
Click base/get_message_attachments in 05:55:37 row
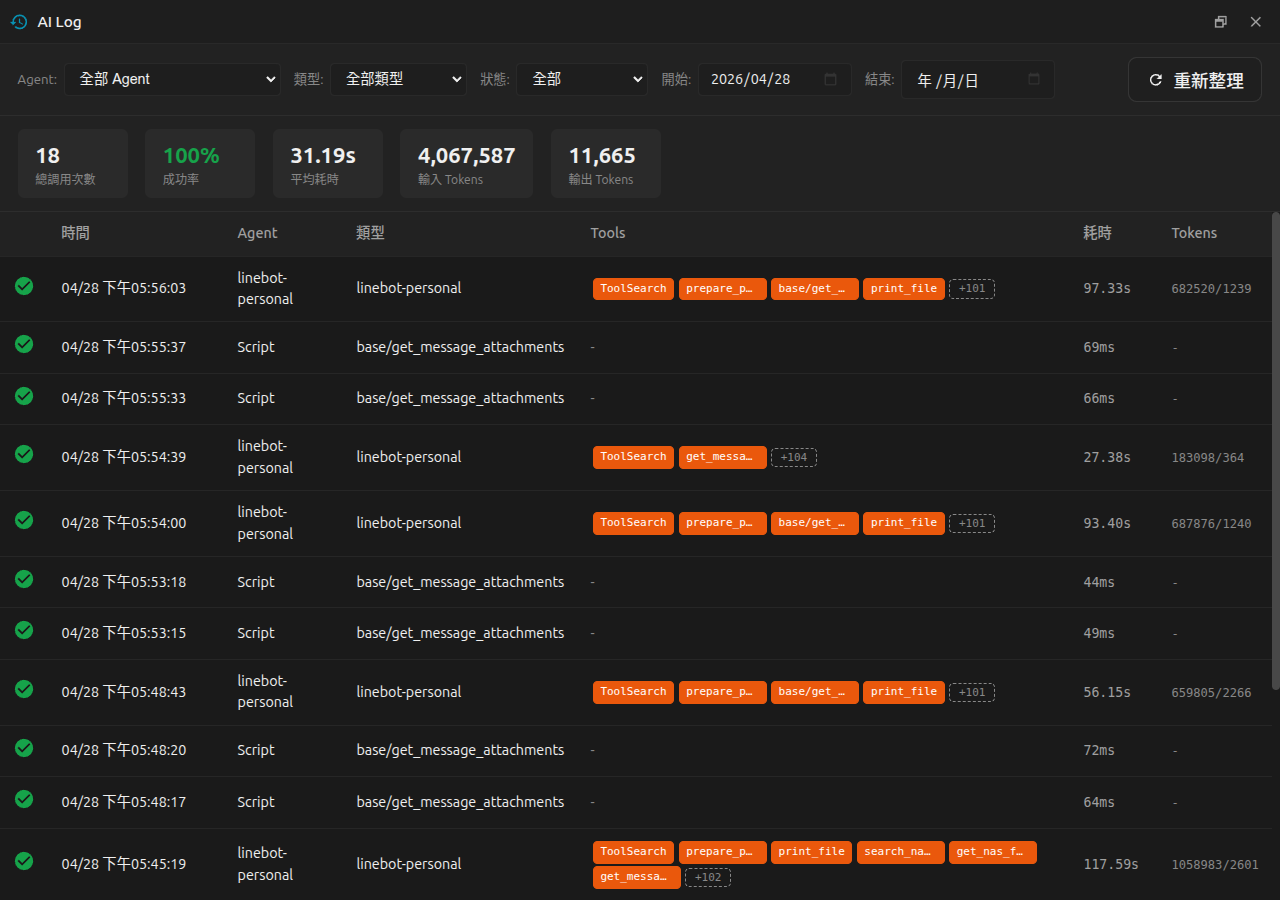[460, 347]
